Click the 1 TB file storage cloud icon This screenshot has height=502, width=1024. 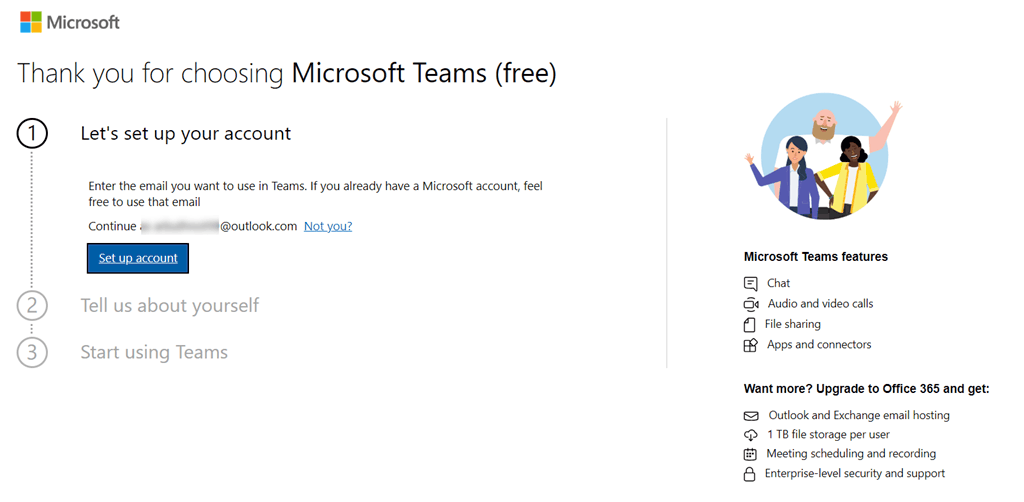pyautogui.click(x=751, y=435)
